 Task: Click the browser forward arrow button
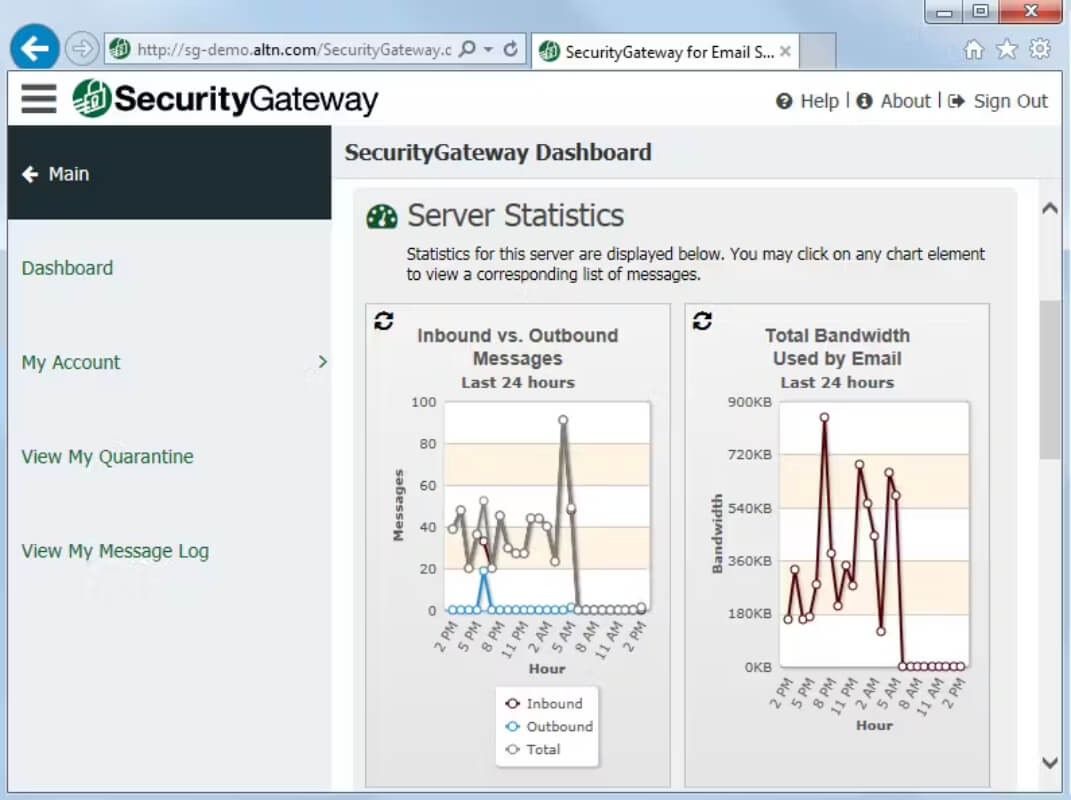click(81, 49)
